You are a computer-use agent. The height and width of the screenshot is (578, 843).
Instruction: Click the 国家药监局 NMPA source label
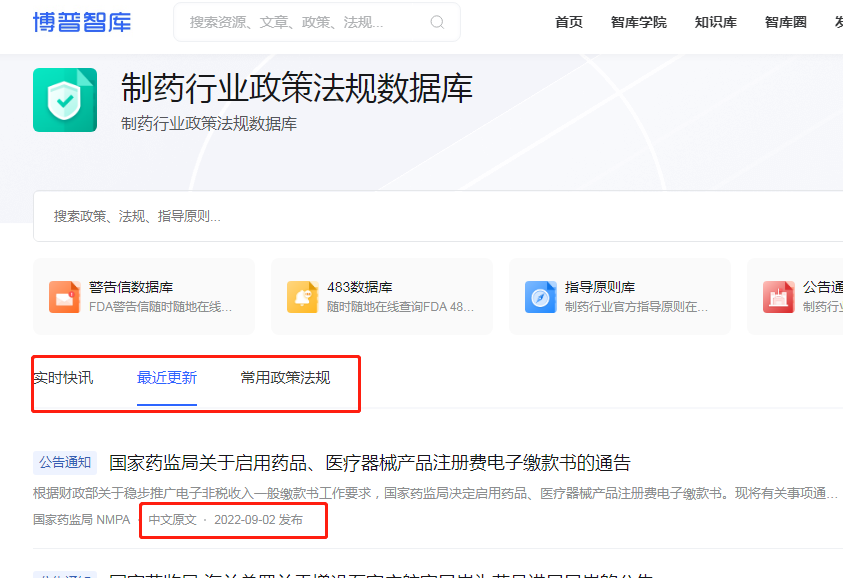point(82,520)
